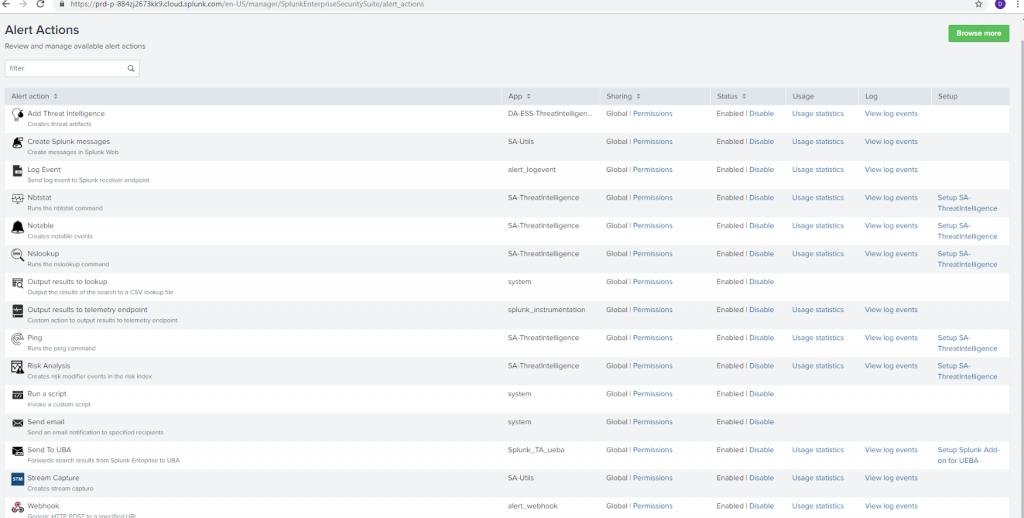Image resolution: width=1024 pixels, height=518 pixels.
Task: Click the Setup column header
Action: tap(948, 96)
